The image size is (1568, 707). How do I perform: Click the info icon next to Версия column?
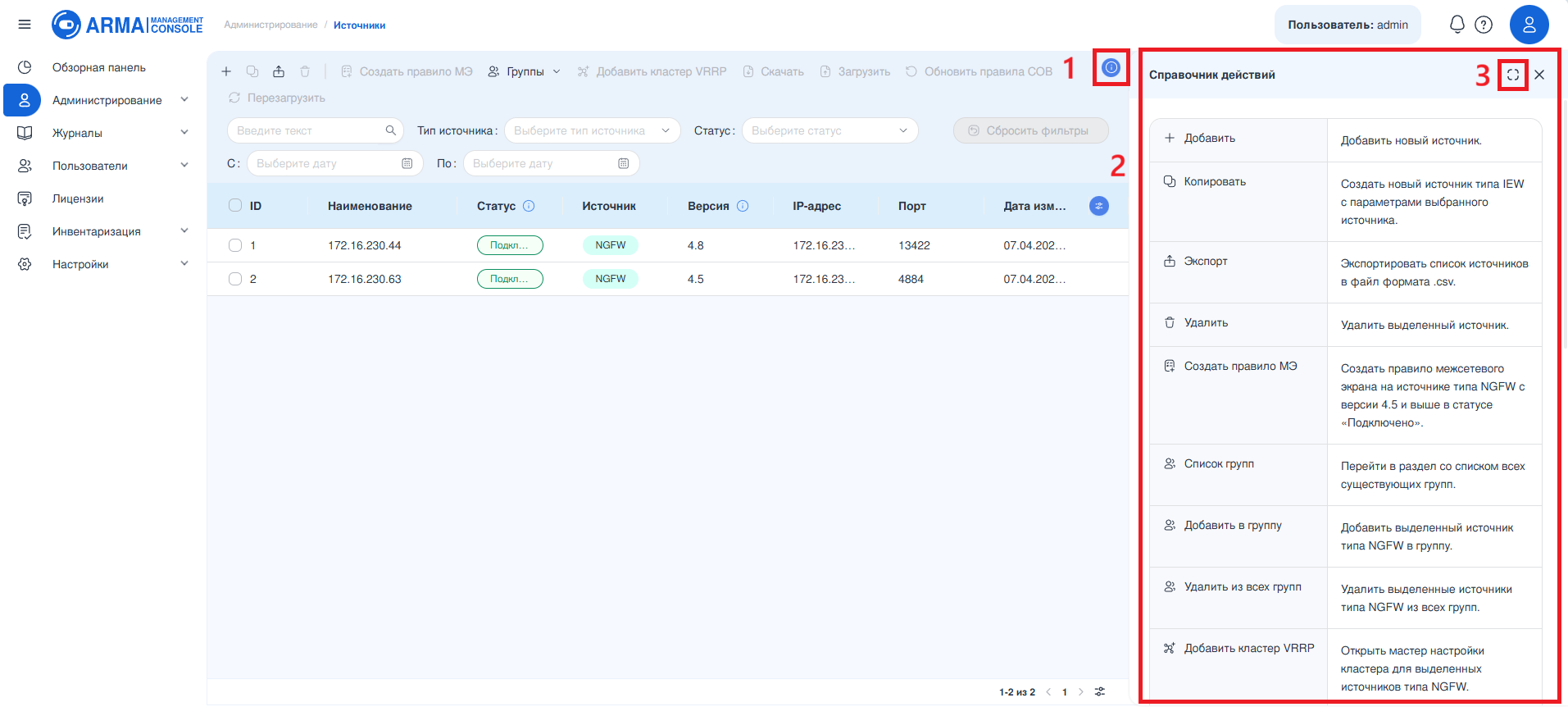tap(743, 206)
